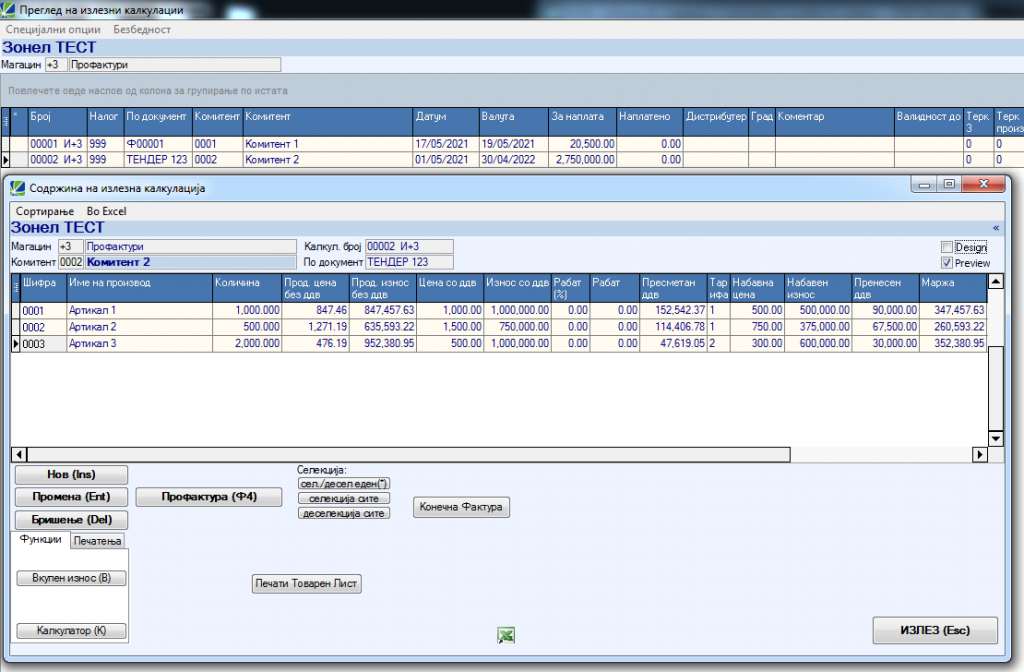
Task: Click the scroll up arrow of the items grid
Action: click(995, 282)
